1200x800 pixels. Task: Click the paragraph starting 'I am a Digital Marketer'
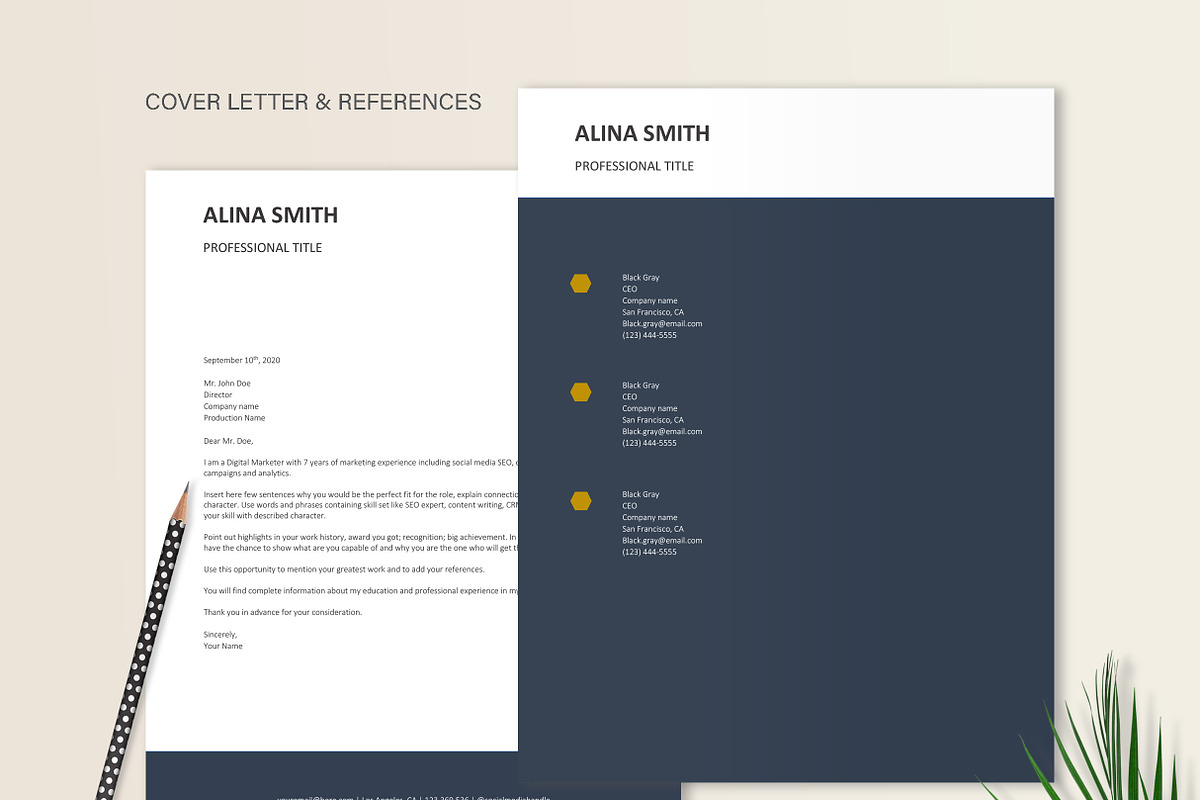pyautogui.click(x=360, y=468)
